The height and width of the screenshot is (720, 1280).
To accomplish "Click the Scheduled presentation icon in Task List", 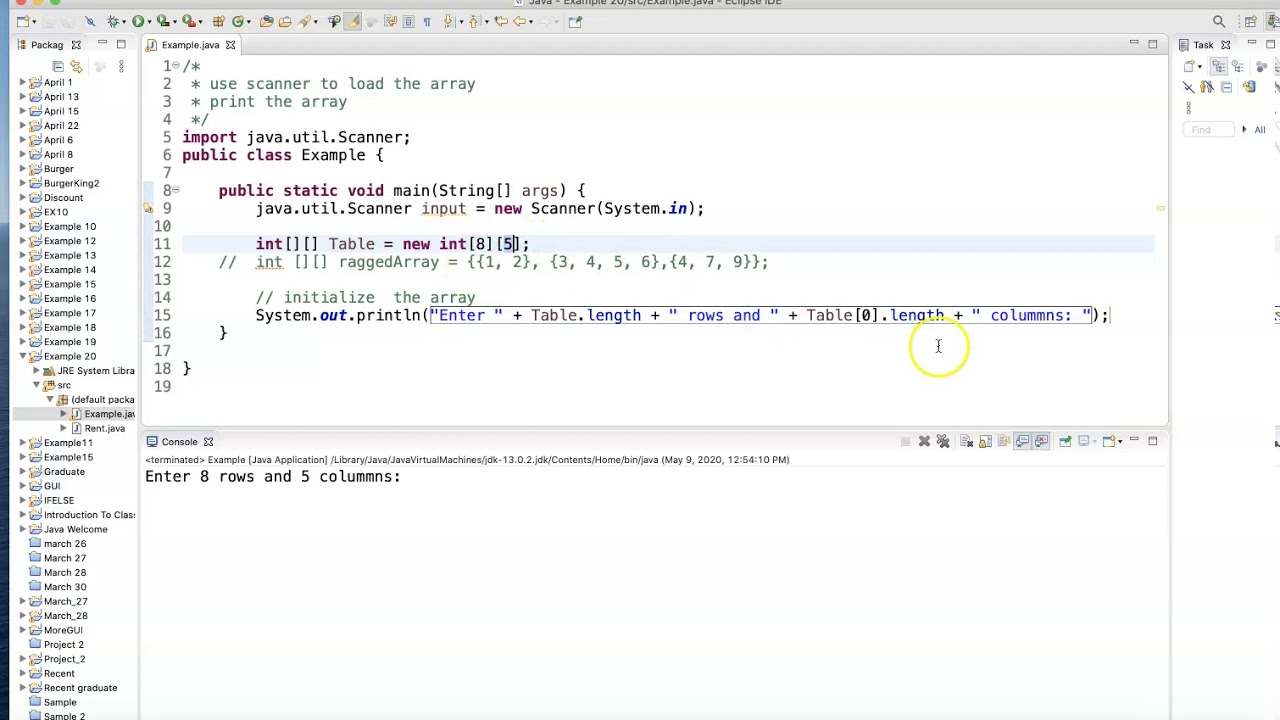I will [1238, 66].
